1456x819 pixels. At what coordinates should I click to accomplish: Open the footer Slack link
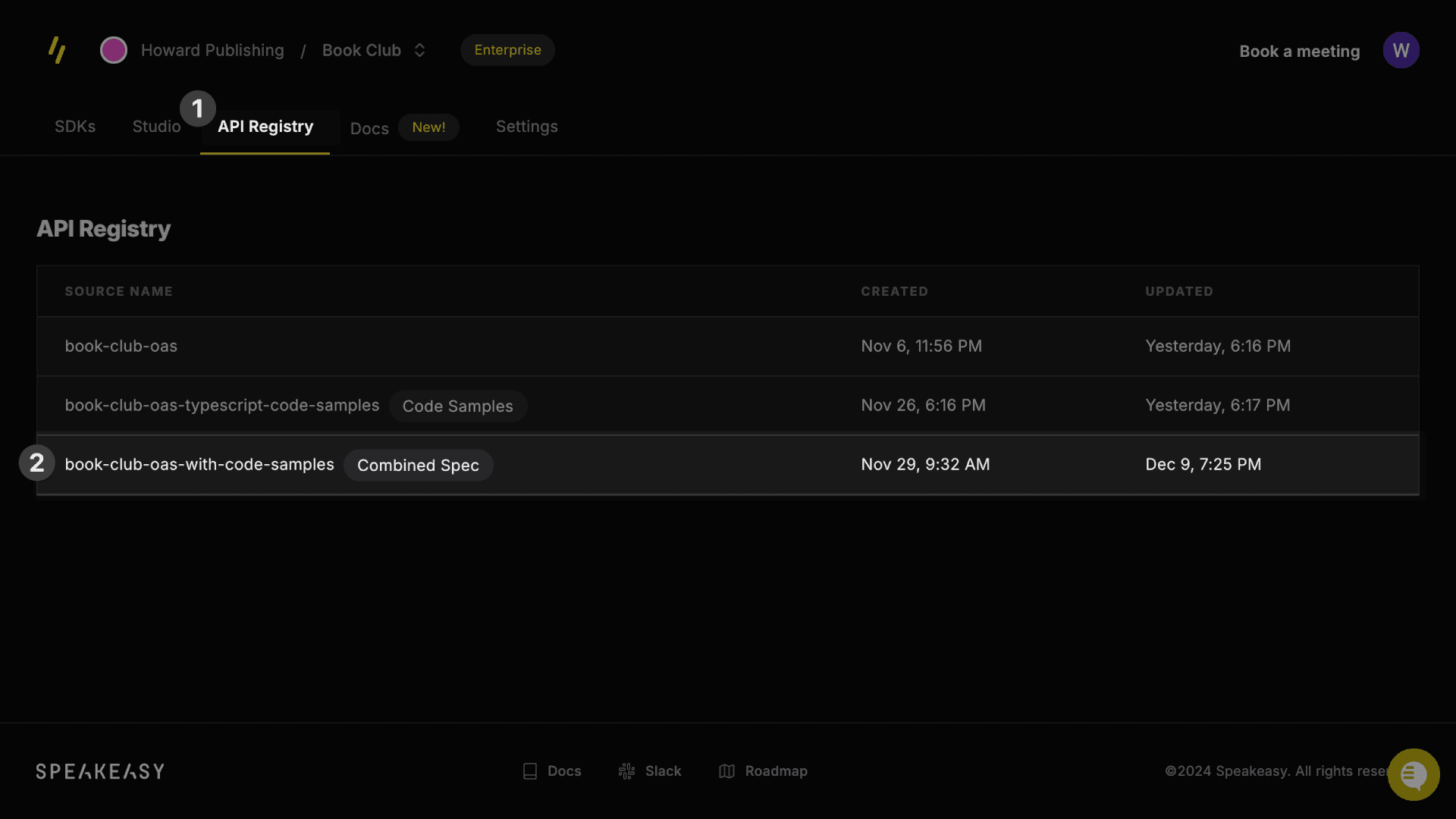click(x=664, y=771)
